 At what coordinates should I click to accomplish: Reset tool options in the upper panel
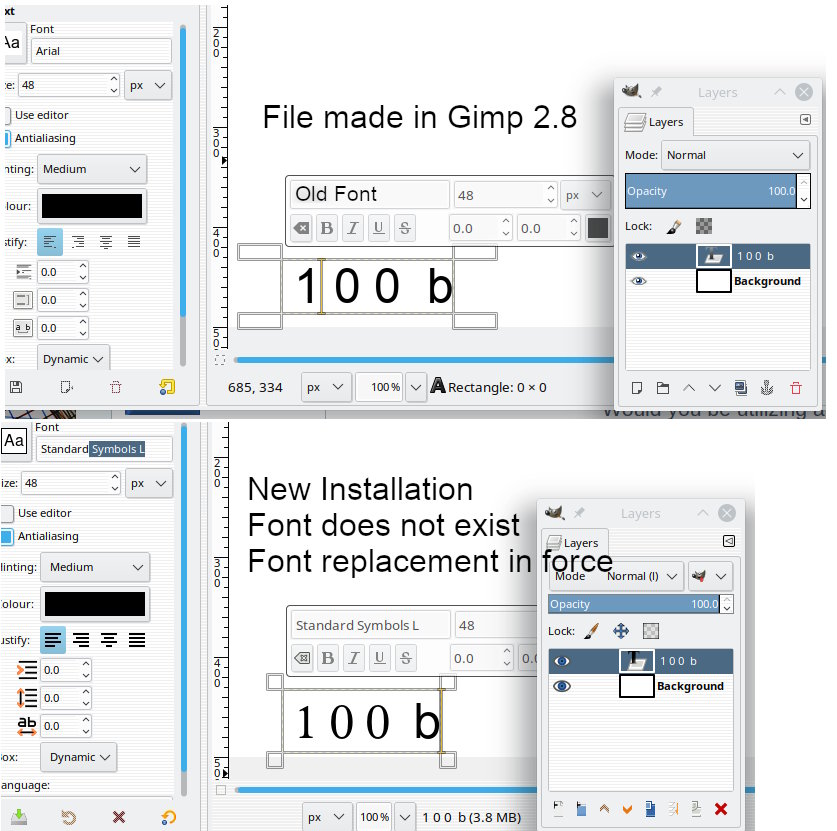point(167,387)
